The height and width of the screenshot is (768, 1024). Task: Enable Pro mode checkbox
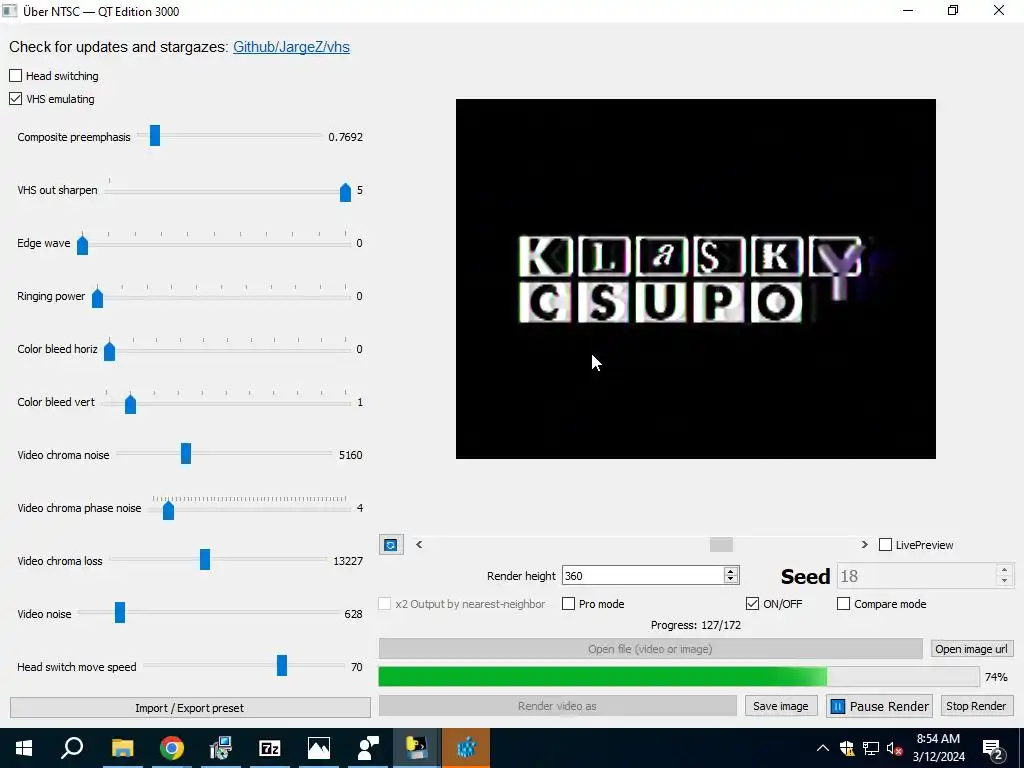[x=569, y=603]
